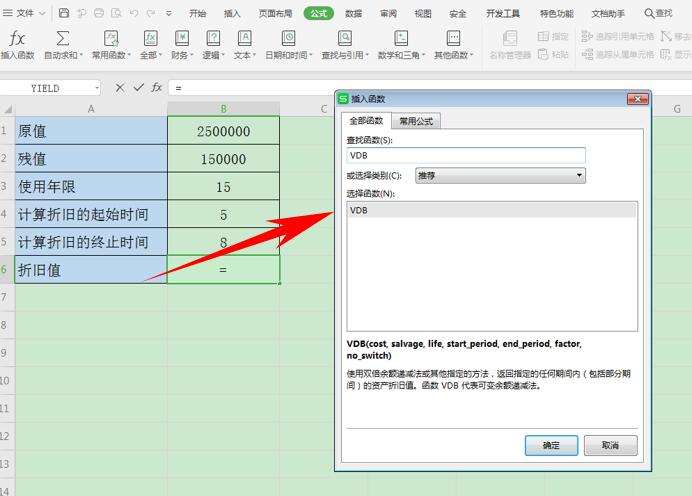Click the Paste name (粘贴) button

click(x=553, y=54)
